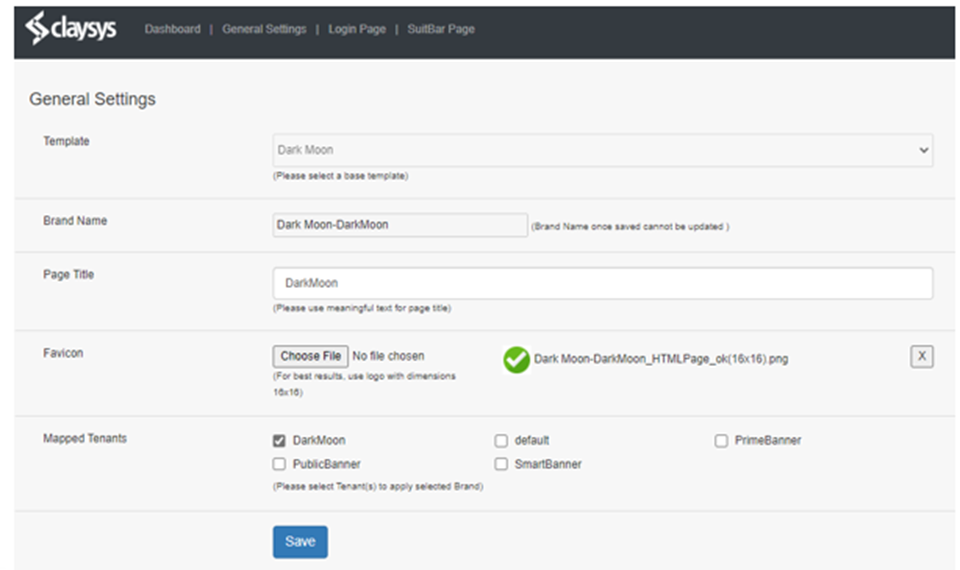Click the Brand Name input field
This screenshot has width=960, height=570.
point(400,225)
